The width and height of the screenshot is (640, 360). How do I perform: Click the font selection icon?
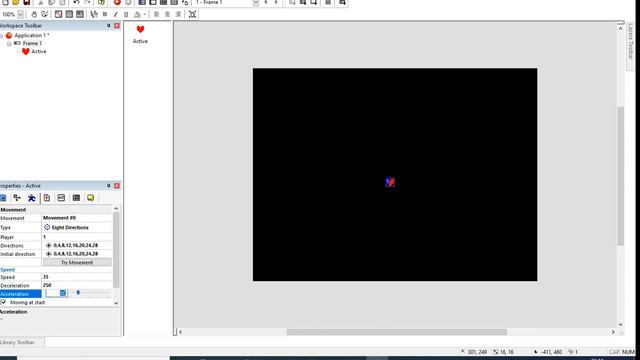pyautogui.click(x=94, y=14)
